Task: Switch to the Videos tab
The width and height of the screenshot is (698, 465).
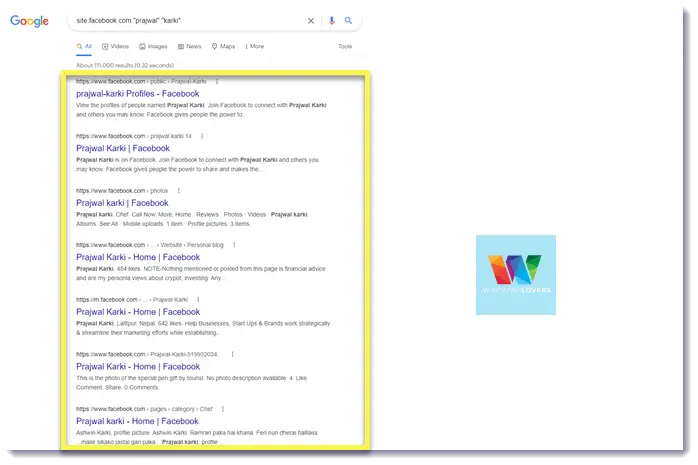Action: pyautogui.click(x=115, y=46)
